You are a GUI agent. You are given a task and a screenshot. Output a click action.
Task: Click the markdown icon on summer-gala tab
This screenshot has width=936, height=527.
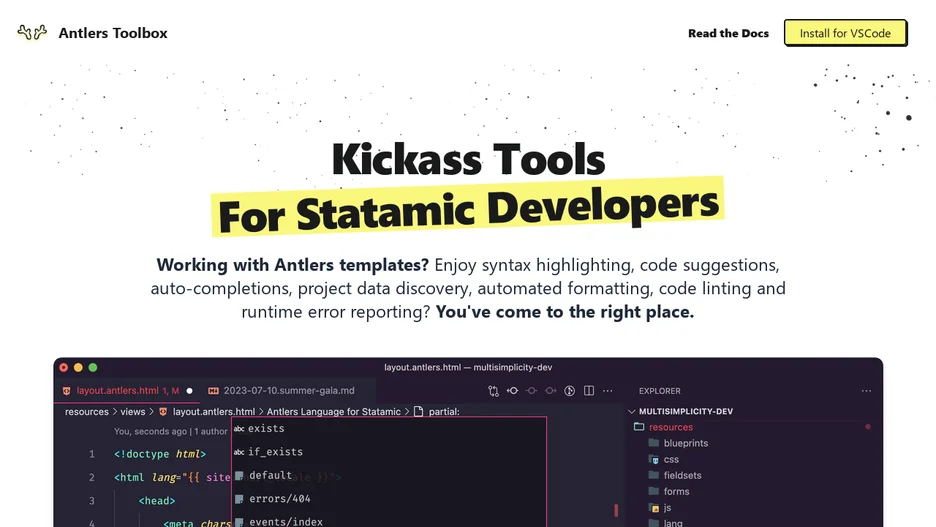coord(213,391)
